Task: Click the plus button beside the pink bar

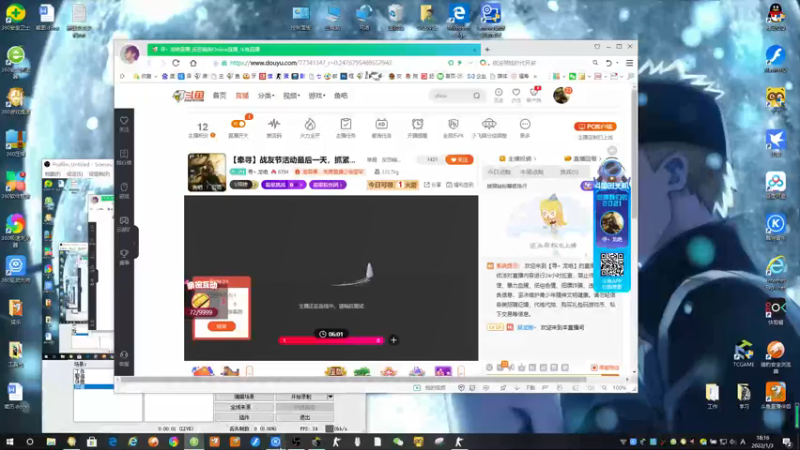Action: tap(393, 340)
